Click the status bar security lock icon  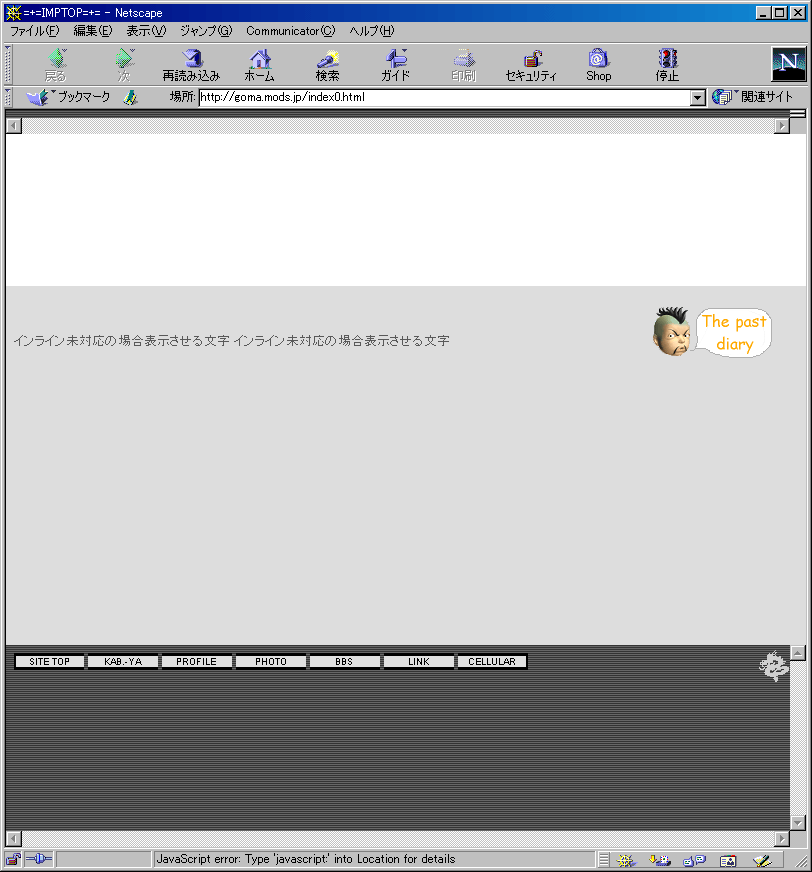[x=13, y=859]
